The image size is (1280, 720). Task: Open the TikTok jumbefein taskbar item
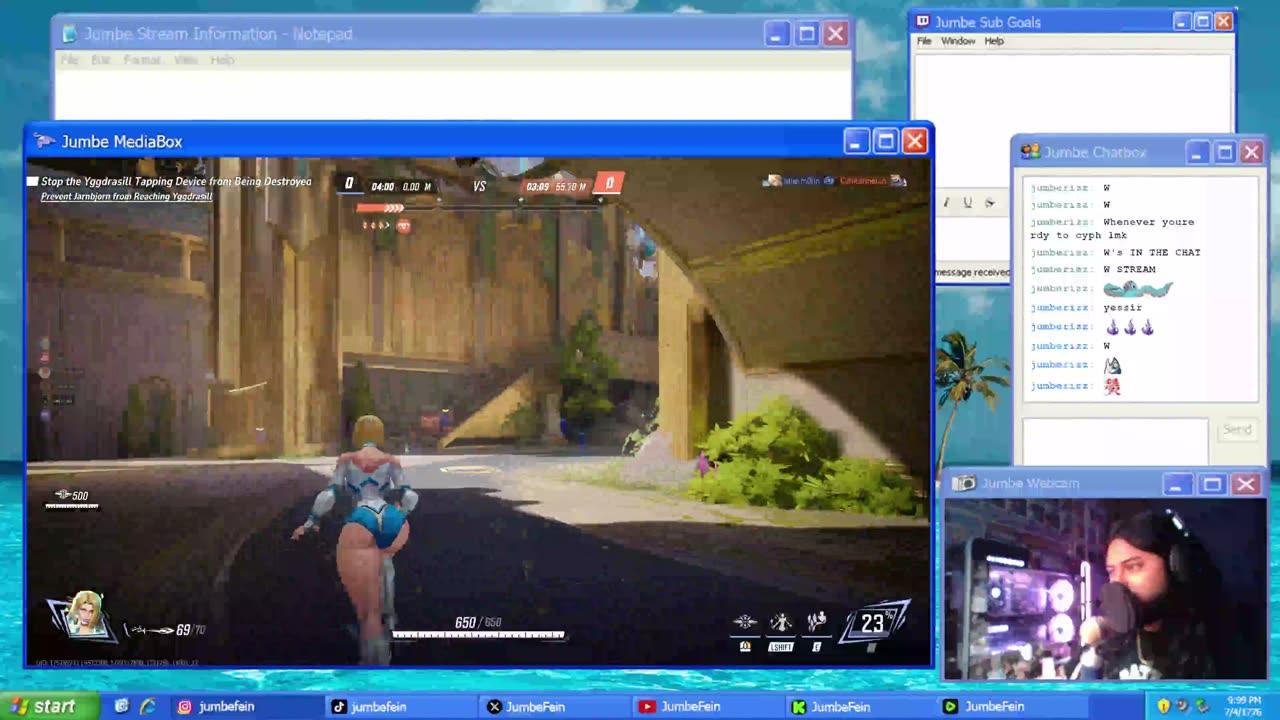(399, 706)
